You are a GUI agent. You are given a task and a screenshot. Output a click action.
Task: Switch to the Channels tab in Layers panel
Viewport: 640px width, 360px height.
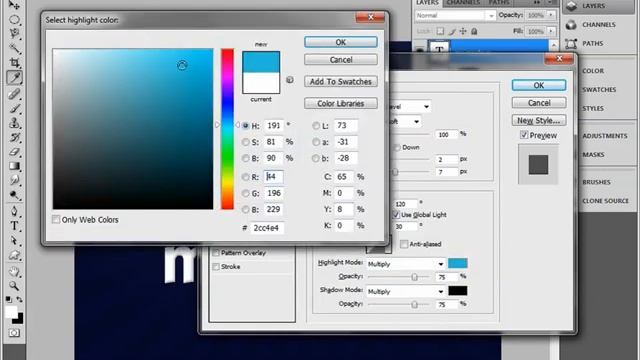pyautogui.click(x=463, y=3)
